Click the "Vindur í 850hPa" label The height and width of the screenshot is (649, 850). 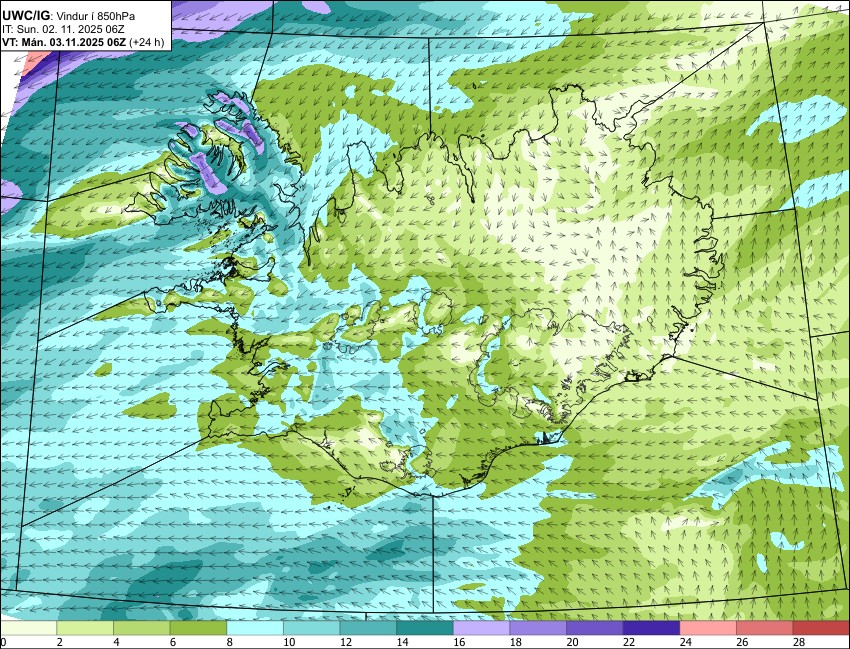tap(96, 17)
